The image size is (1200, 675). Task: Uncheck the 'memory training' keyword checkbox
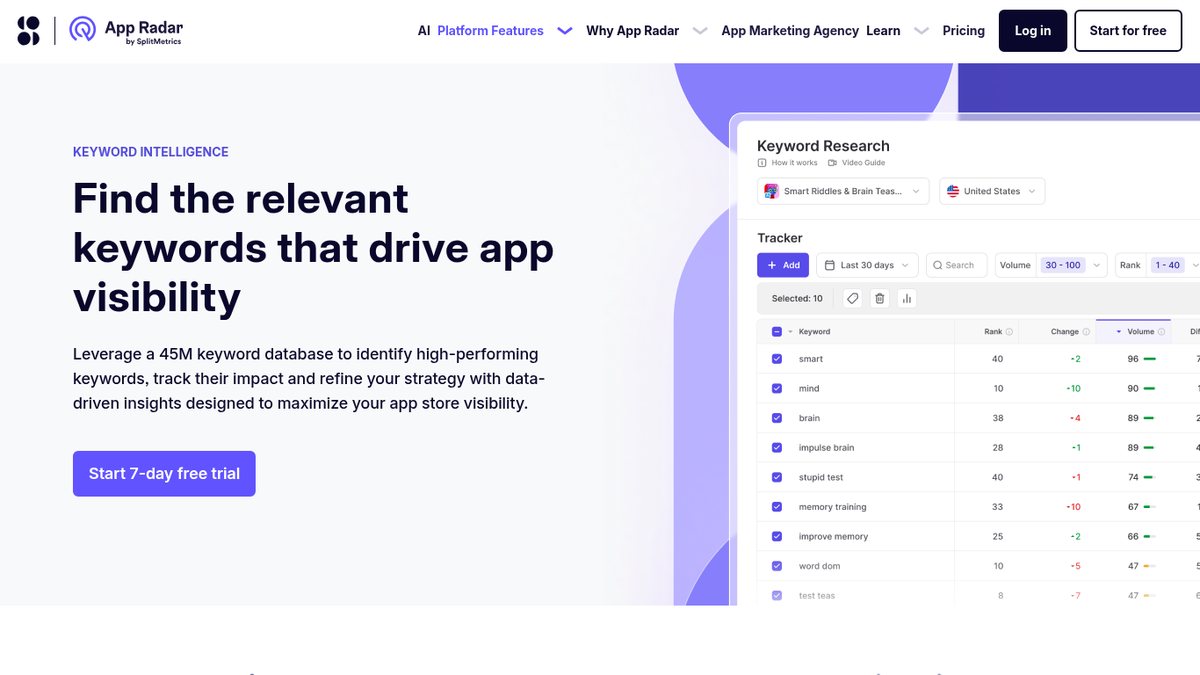click(x=777, y=507)
